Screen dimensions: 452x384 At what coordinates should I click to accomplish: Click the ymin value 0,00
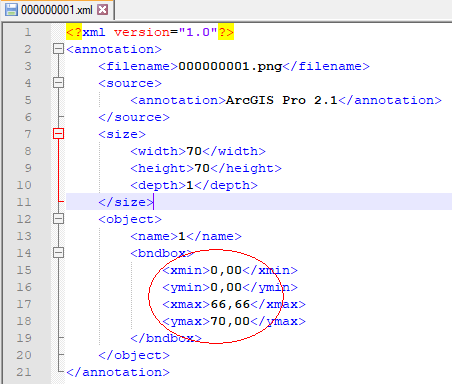tap(226, 287)
